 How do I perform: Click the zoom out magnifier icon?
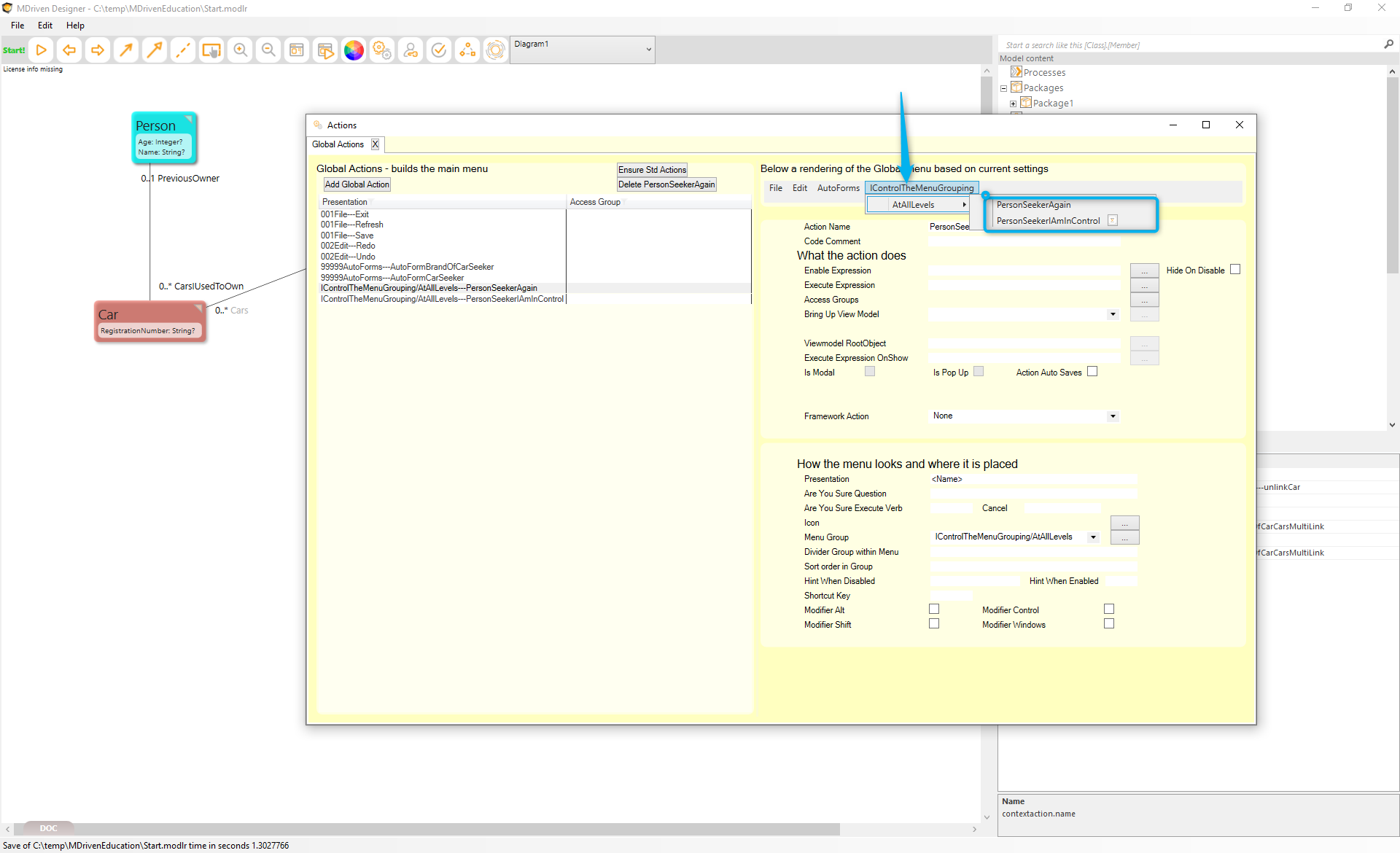tap(268, 50)
